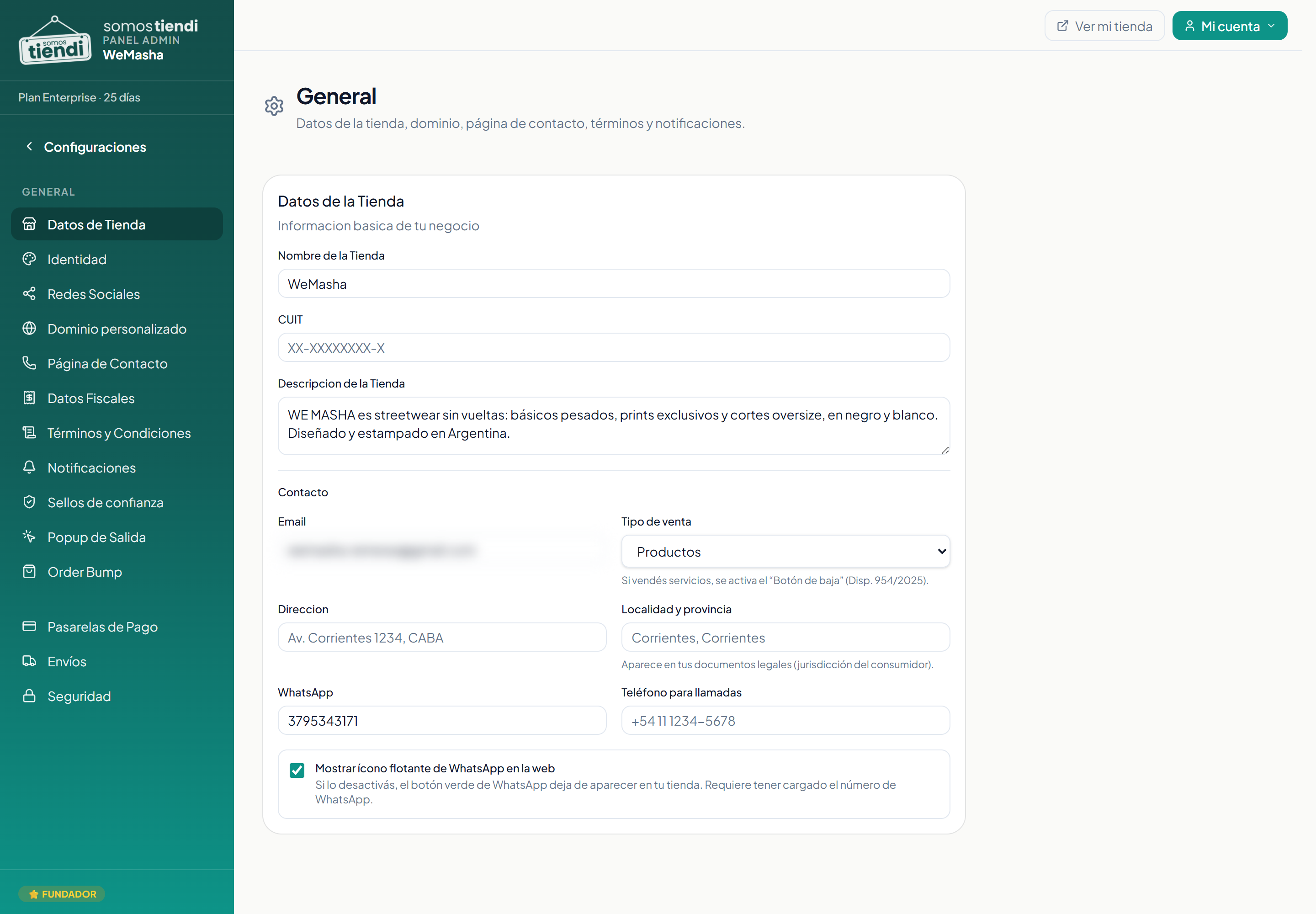Focus the CUIT input field

point(614,348)
